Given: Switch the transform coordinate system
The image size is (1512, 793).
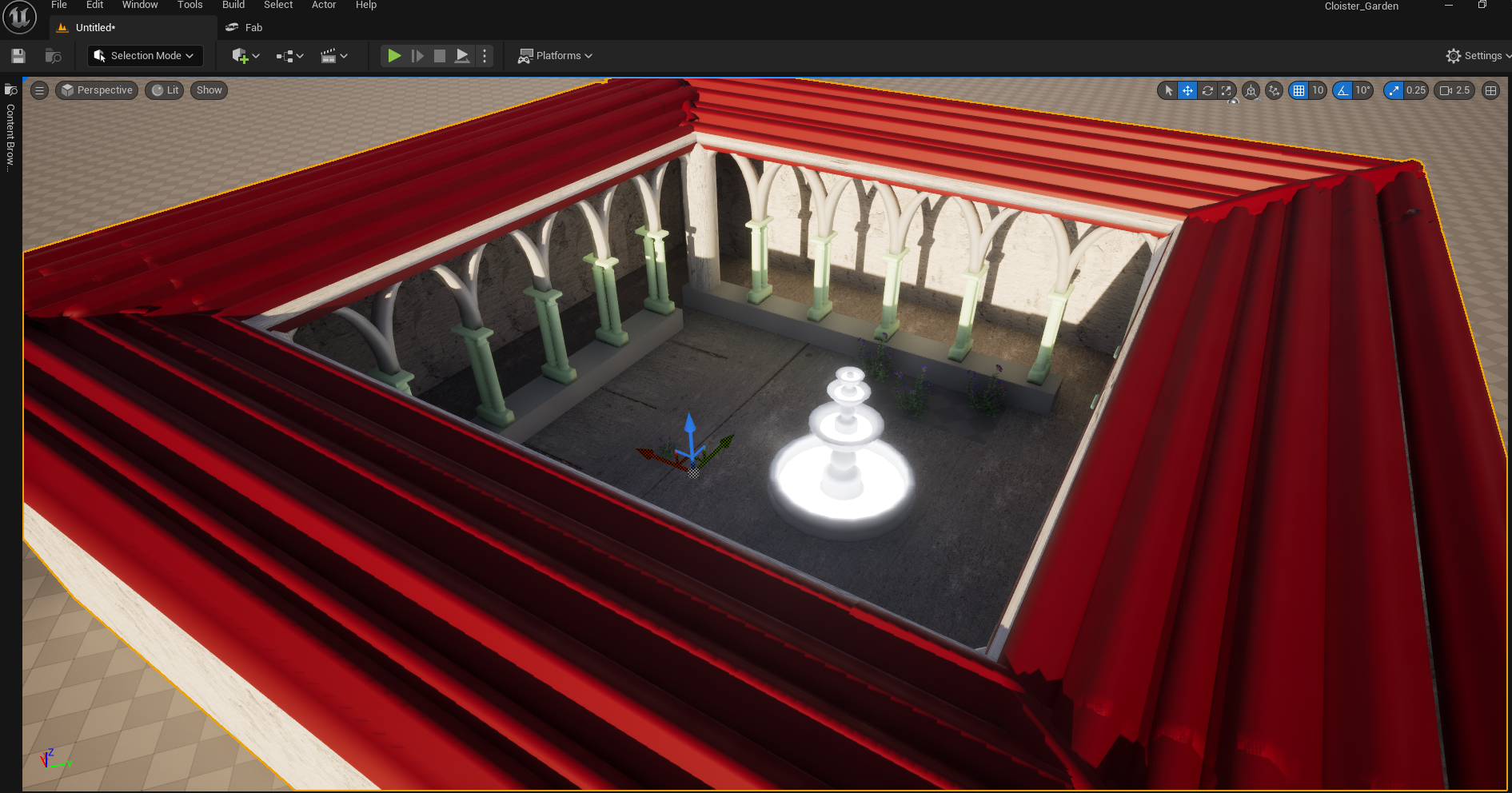Looking at the screenshot, I should click(1251, 90).
